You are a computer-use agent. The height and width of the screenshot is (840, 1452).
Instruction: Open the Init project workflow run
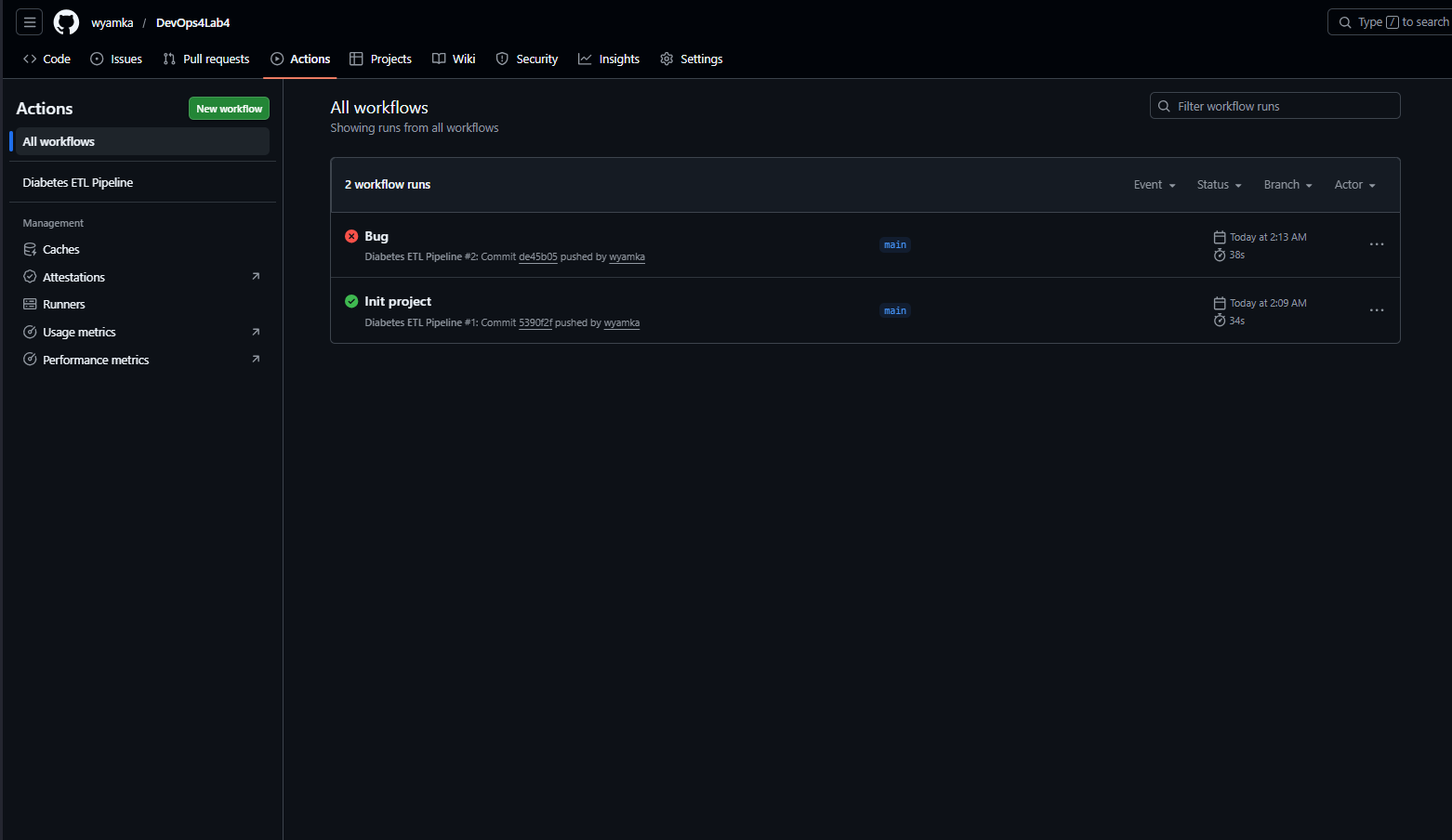pyautogui.click(x=398, y=301)
